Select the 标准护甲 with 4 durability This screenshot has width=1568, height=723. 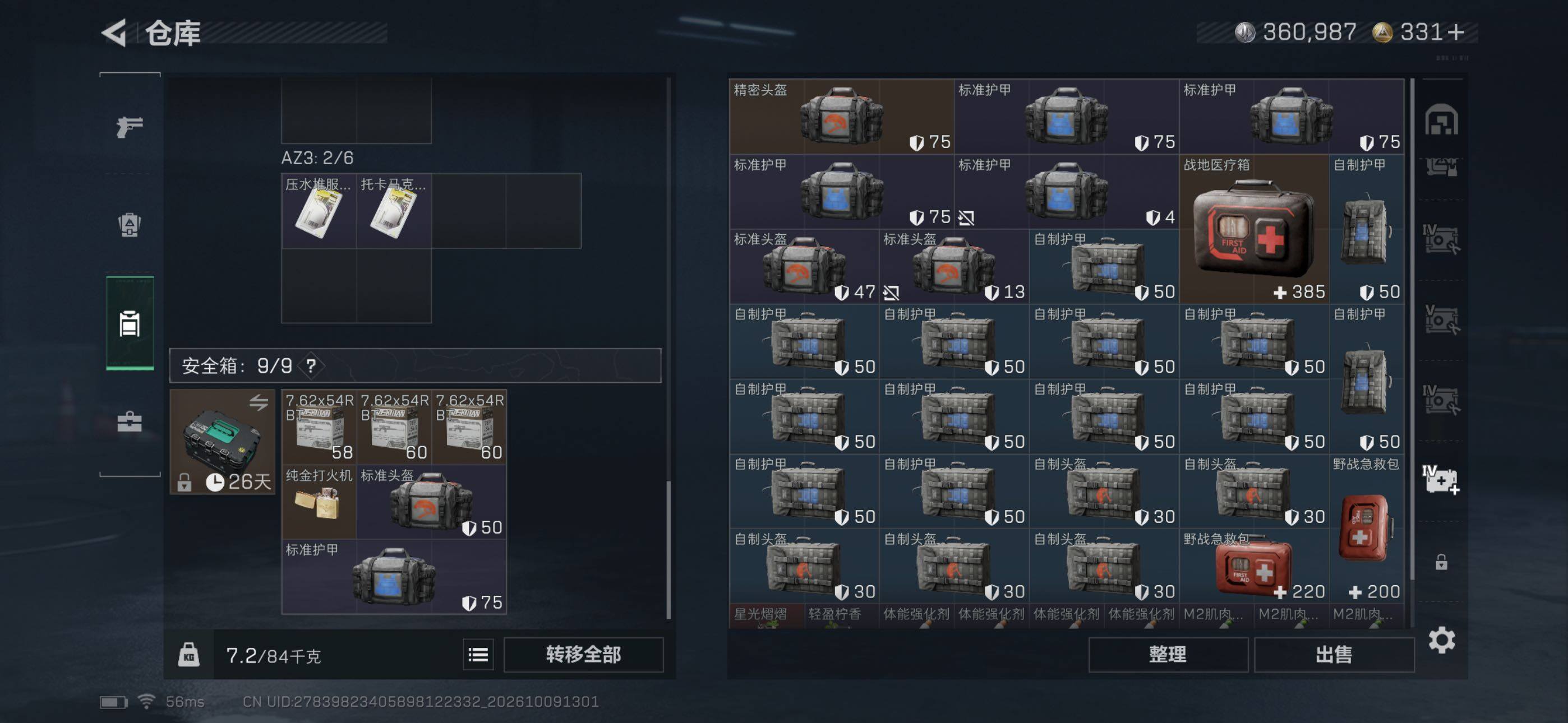[x=1067, y=192]
